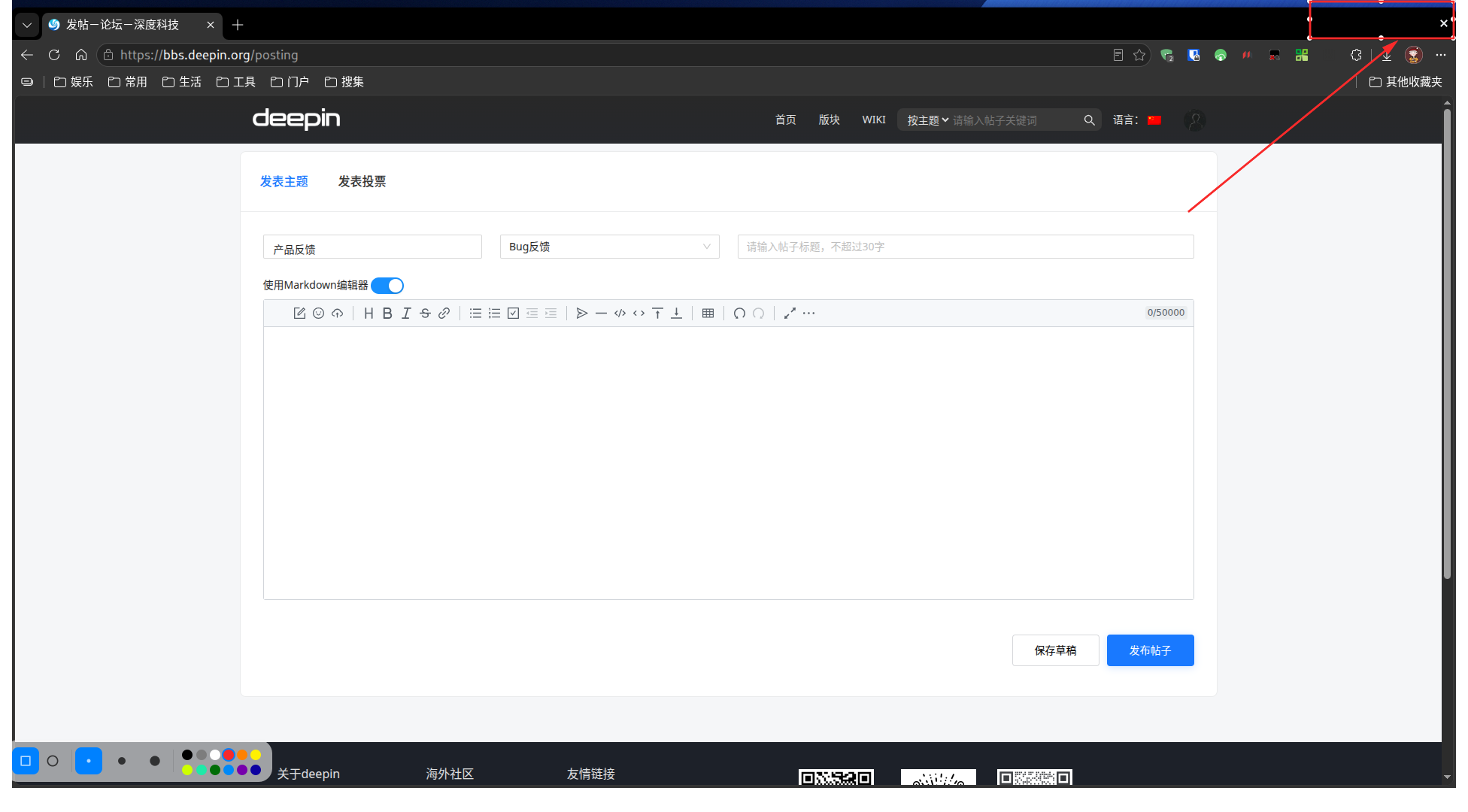
Task: Insert a heading with the H icon
Action: point(369,314)
